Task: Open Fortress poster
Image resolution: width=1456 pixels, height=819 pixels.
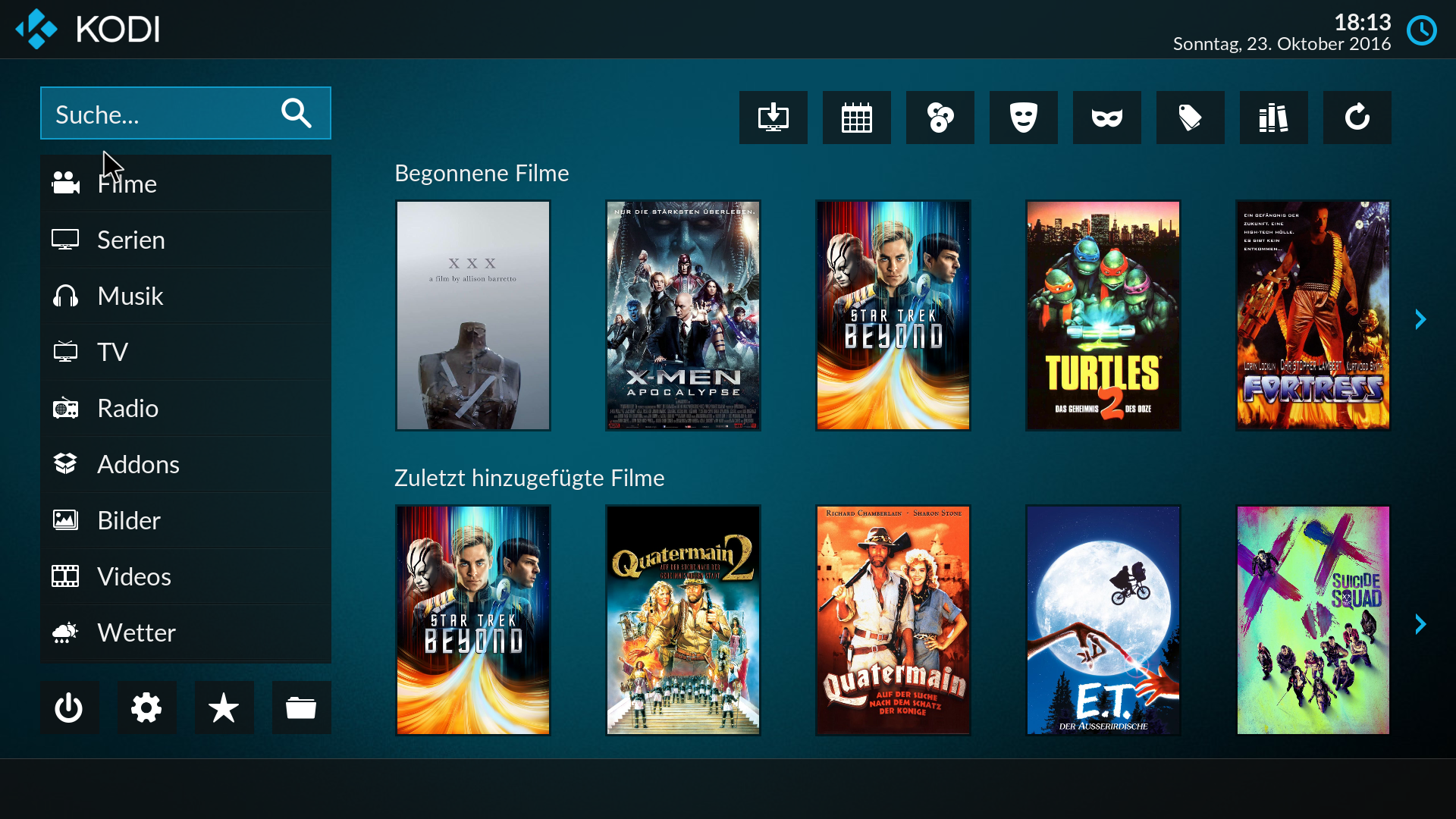Action: [1313, 315]
